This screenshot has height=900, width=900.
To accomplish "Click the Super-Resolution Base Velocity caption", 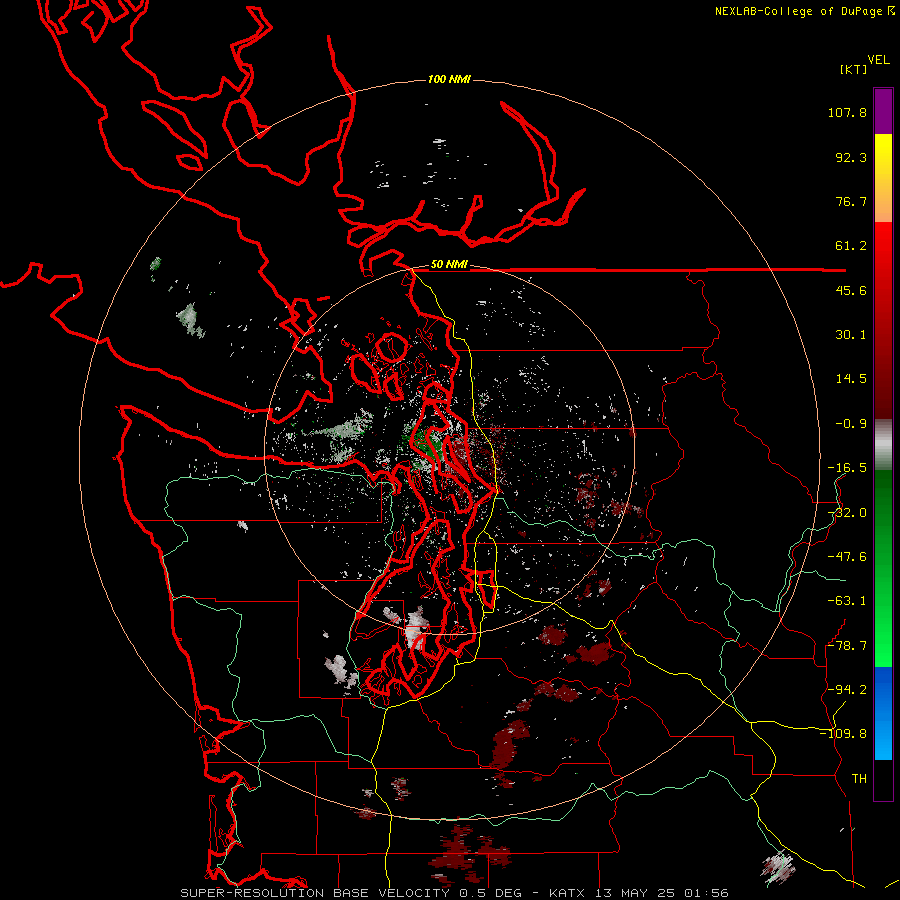I will click(454, 893).
